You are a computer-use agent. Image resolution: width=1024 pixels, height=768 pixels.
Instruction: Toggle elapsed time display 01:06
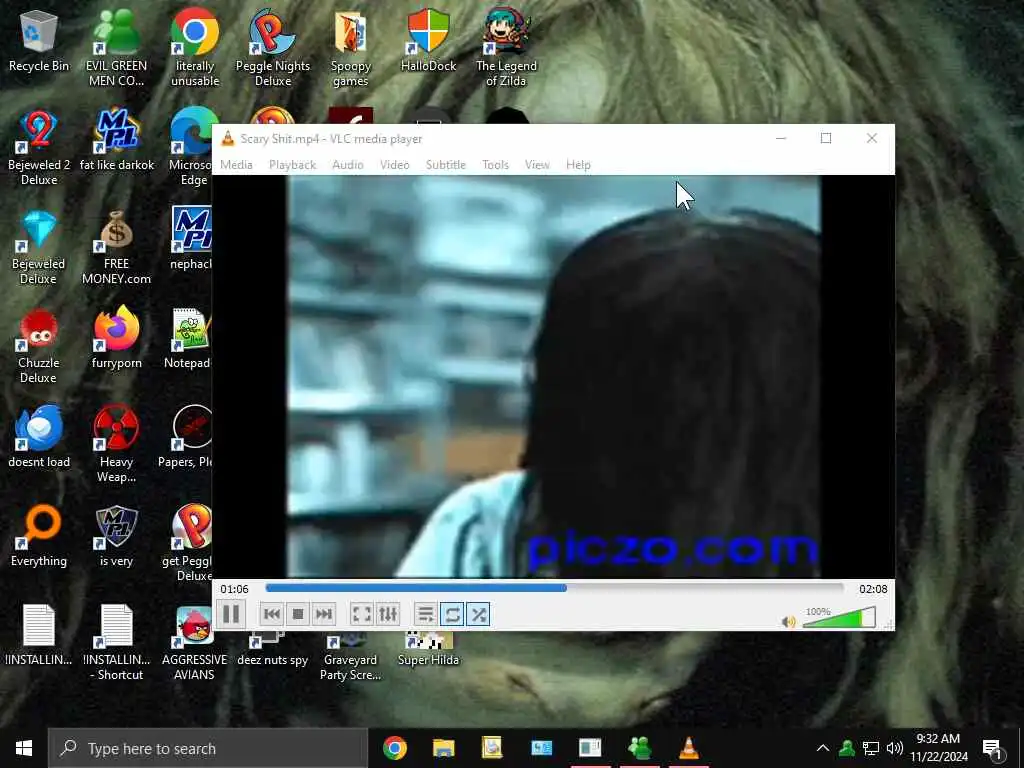[234, 589]
